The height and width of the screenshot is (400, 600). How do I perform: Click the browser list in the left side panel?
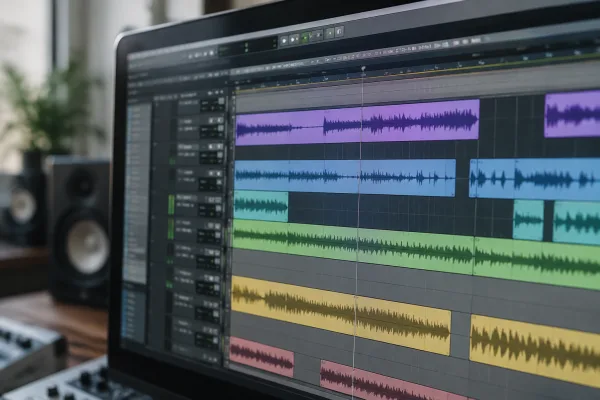coord(135,193)
